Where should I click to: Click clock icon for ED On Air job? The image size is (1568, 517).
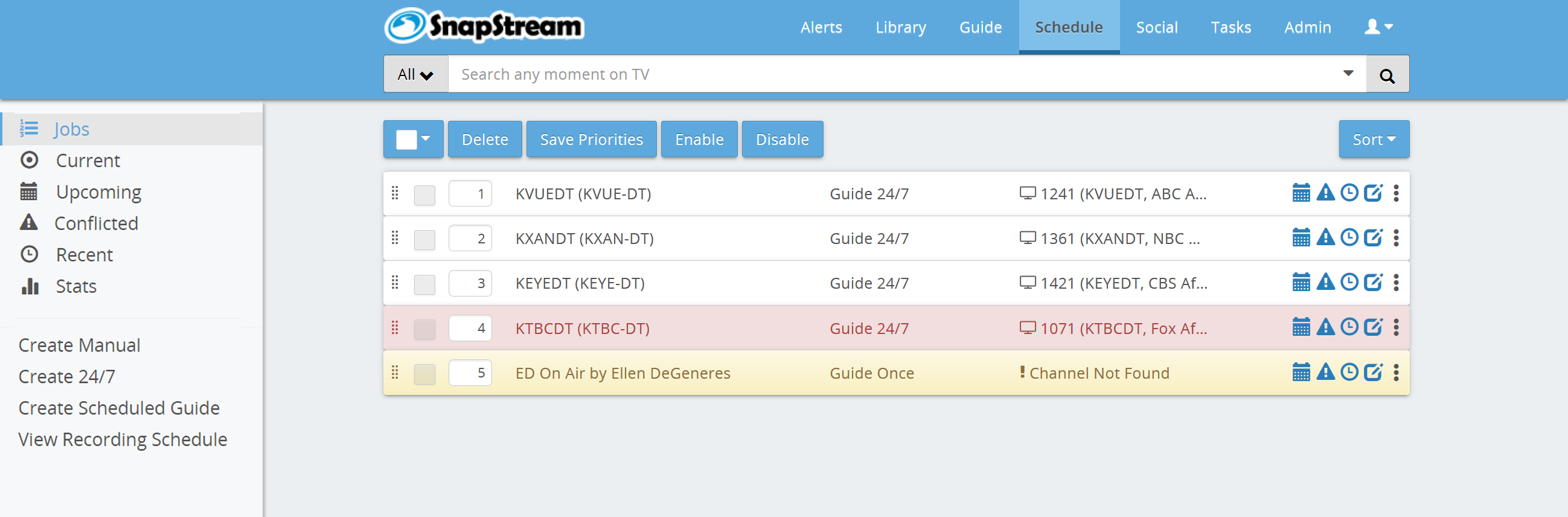(1349, 372)
